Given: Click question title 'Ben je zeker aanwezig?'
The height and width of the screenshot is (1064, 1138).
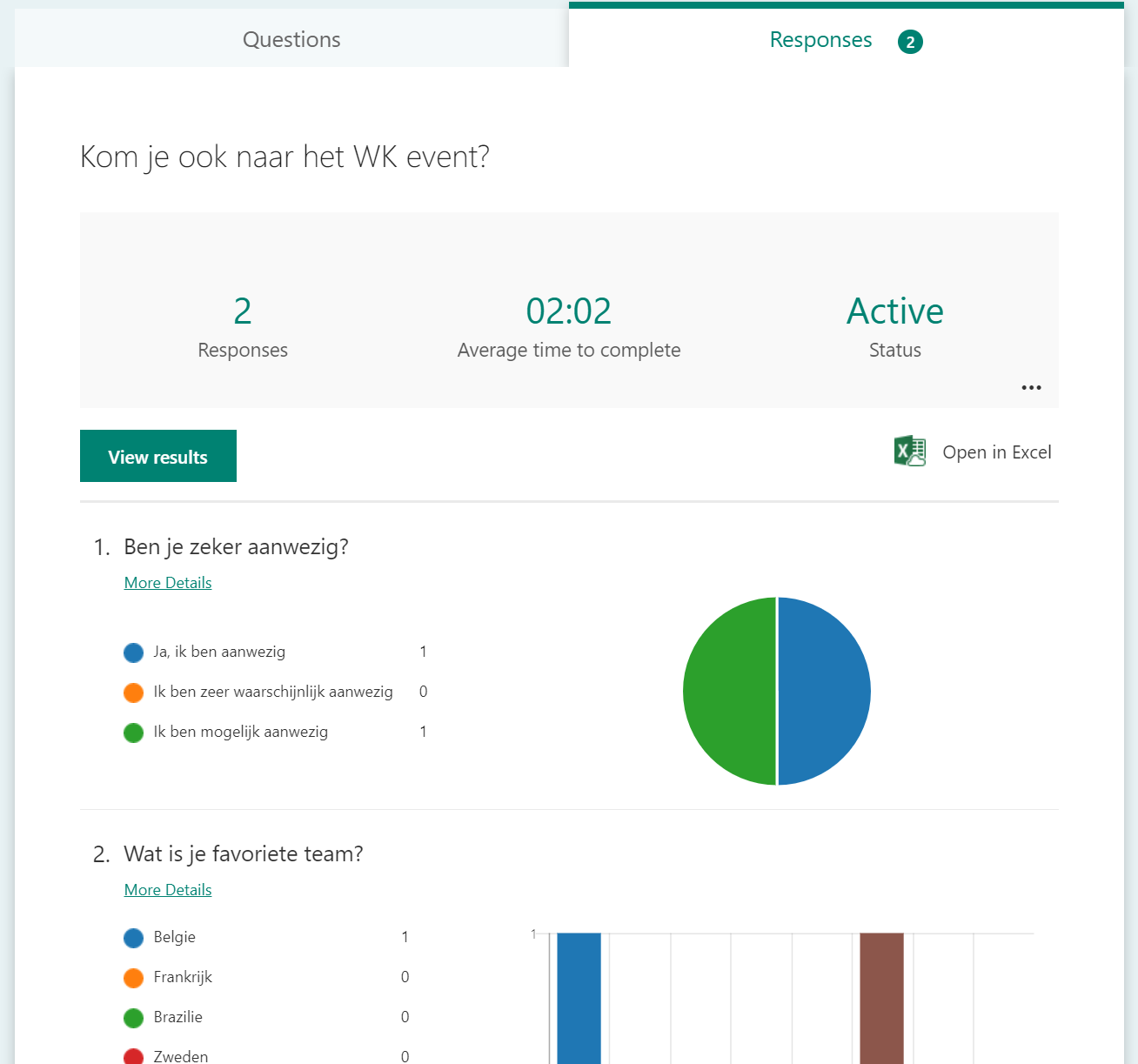Looking at the screenshot, I should point(237,546).
